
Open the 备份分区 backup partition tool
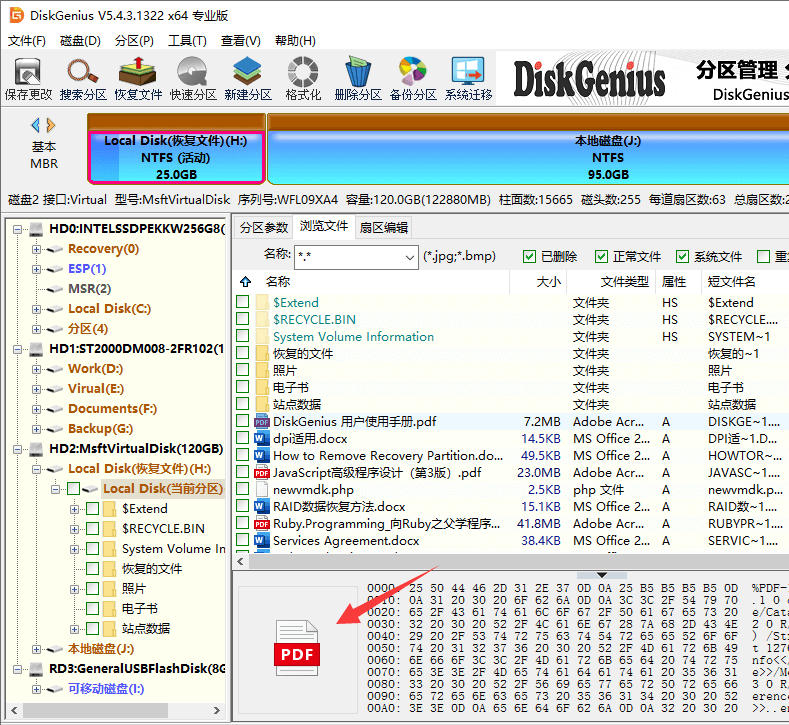click(413, 79)
